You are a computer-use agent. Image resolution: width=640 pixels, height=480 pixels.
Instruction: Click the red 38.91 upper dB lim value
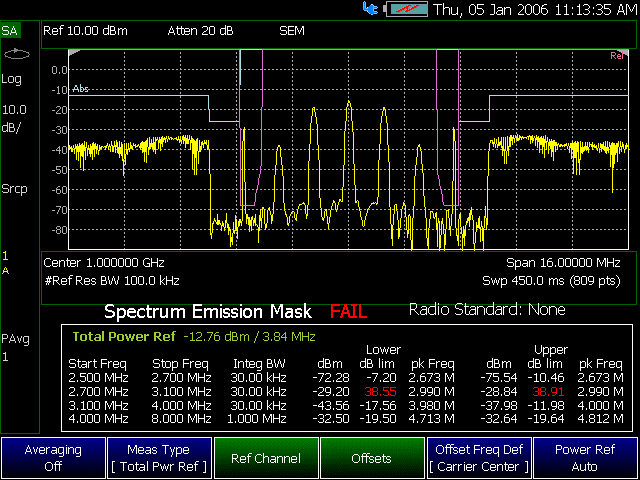[548, 392]
